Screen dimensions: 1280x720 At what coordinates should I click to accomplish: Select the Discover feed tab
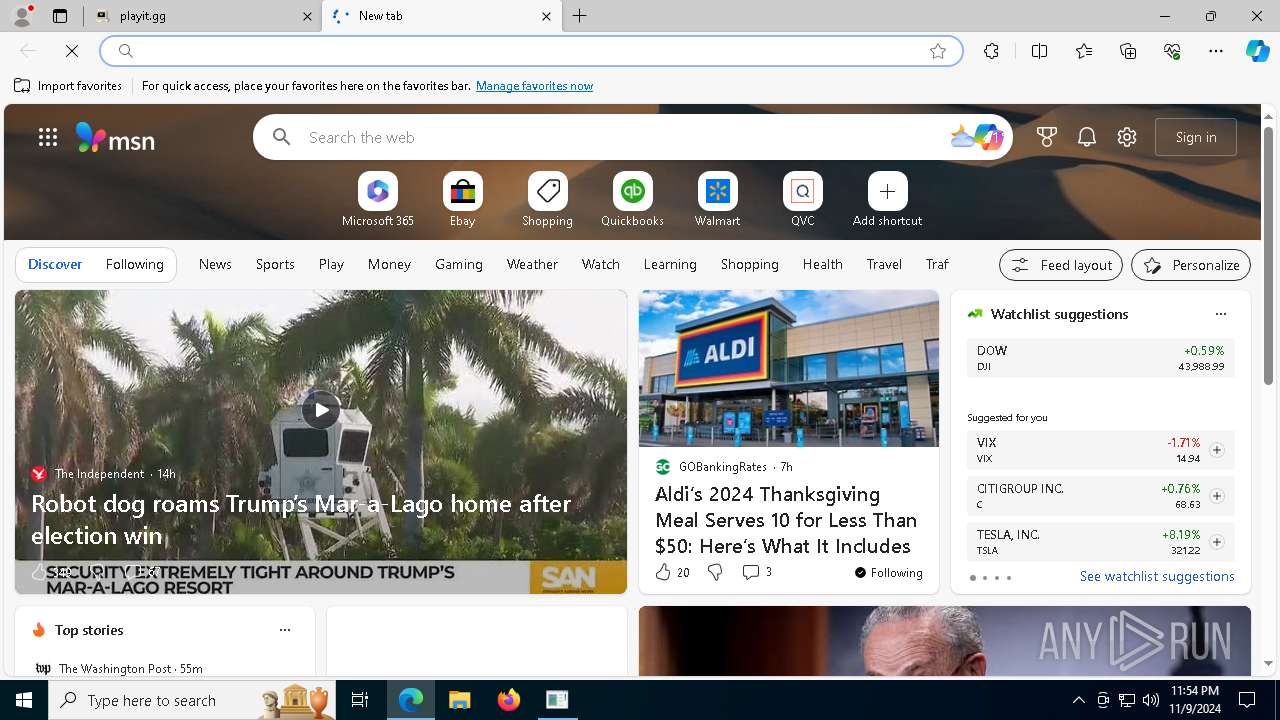click(x=55, y=264)
